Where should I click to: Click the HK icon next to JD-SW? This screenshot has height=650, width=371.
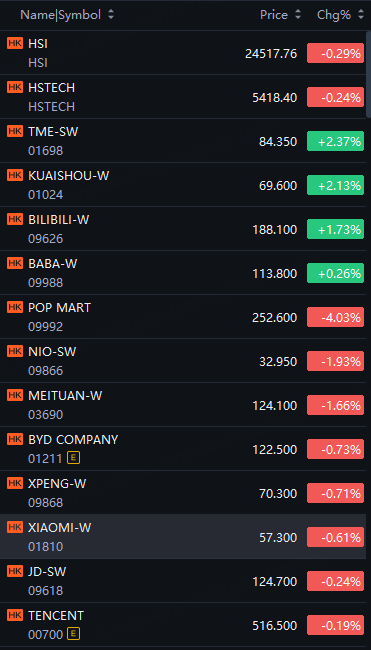pyautogui.click(x=15, y=571)
